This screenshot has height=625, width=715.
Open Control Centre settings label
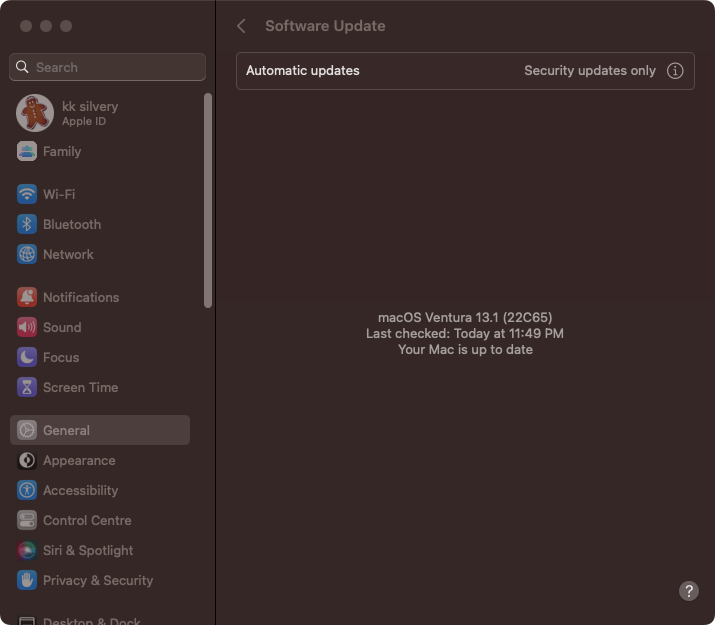[x=87, y=521]
